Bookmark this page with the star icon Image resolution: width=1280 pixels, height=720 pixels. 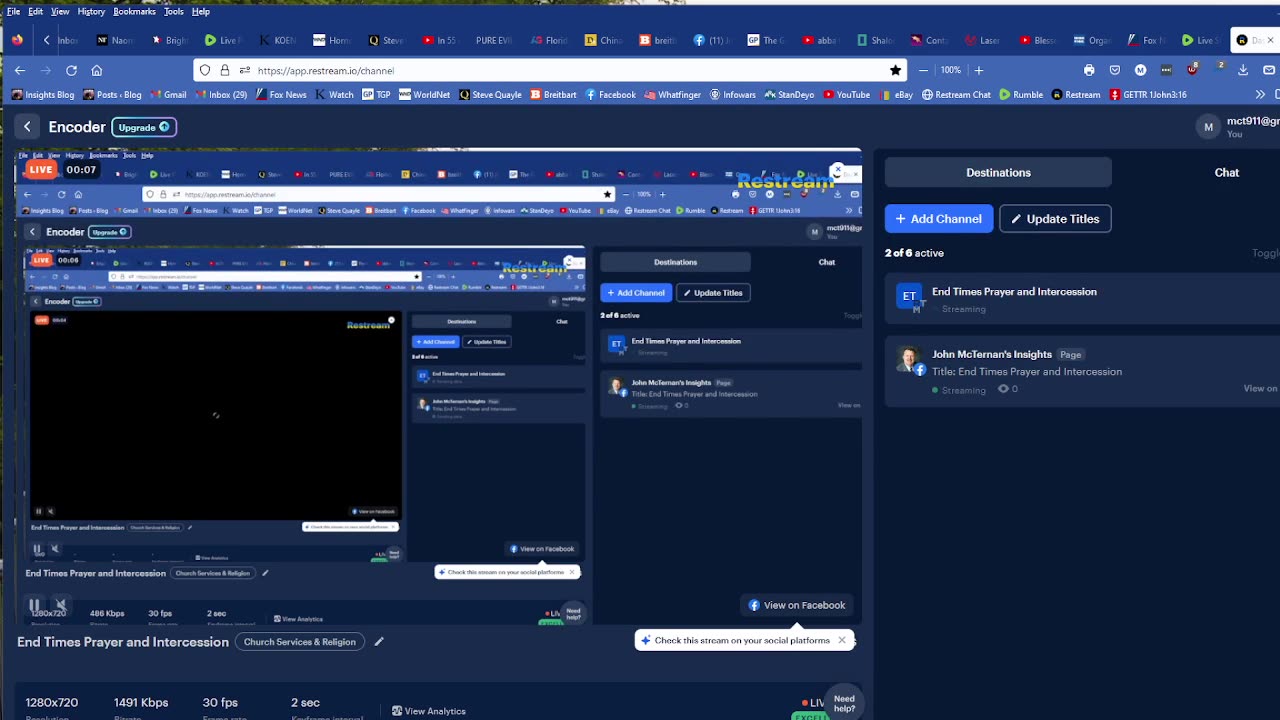pyautogui.click(x=895, y=70)
